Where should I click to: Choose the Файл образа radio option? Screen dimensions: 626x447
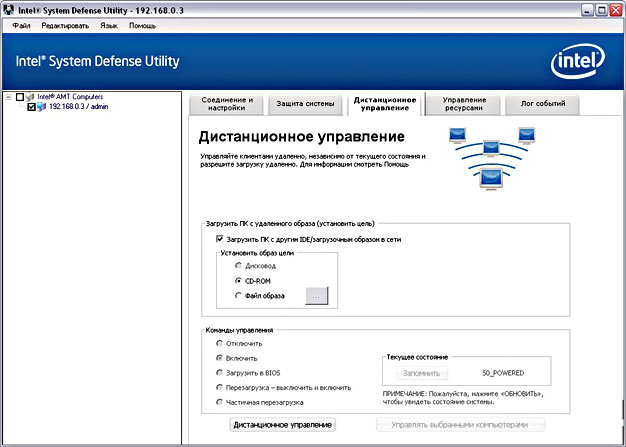point(236,296)
